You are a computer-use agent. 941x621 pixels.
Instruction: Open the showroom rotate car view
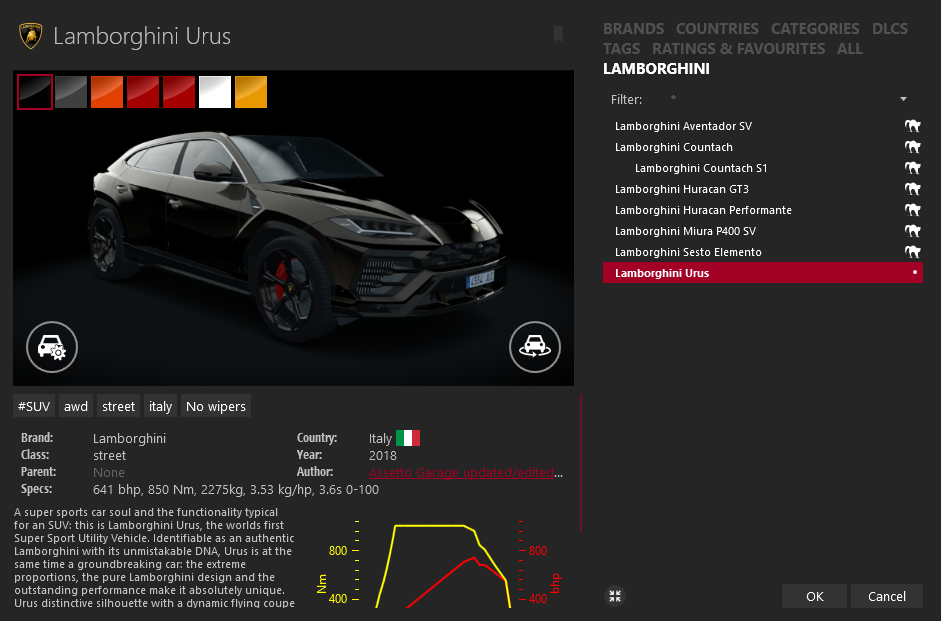pos(535,347)
